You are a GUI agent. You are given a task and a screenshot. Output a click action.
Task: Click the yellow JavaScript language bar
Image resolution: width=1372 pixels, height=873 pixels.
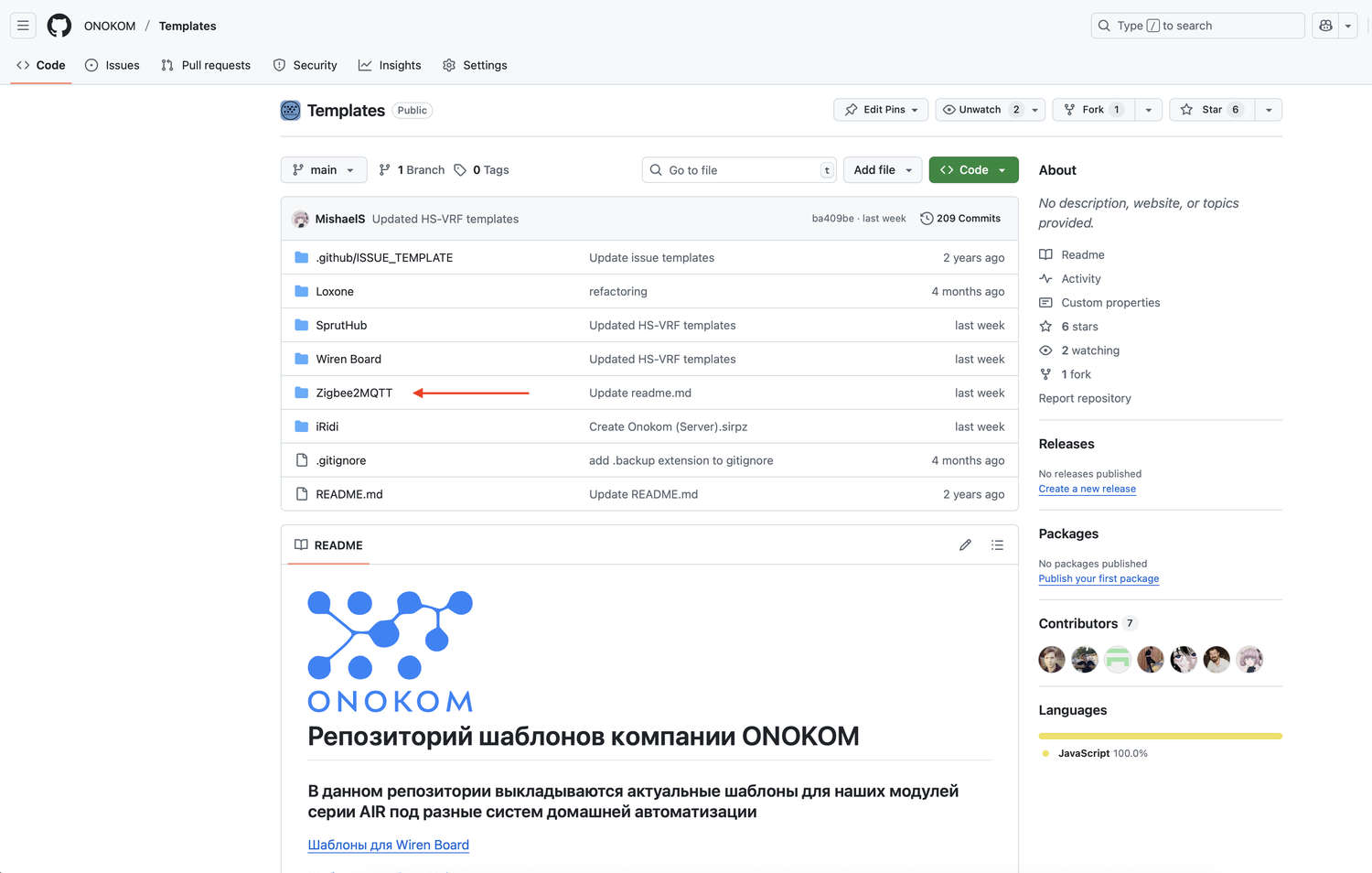point(1161,736)
